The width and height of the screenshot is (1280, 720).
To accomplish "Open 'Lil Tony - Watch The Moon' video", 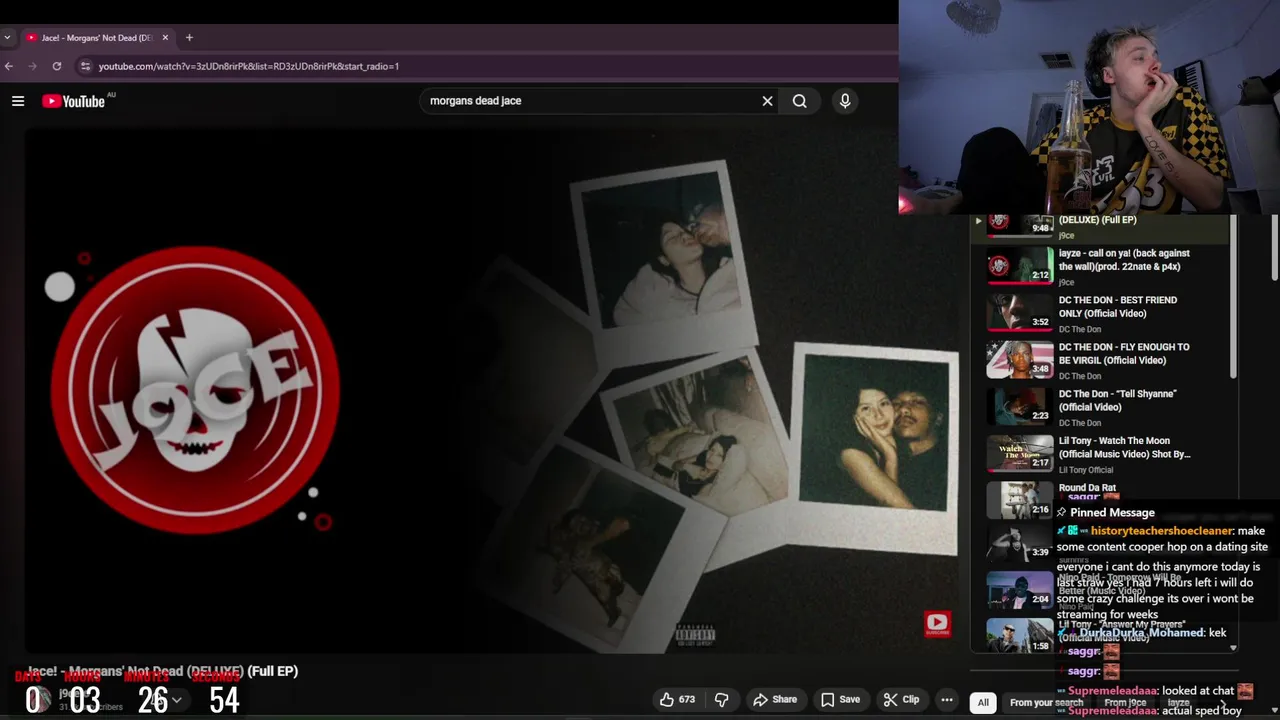I will coord(1124,447).
